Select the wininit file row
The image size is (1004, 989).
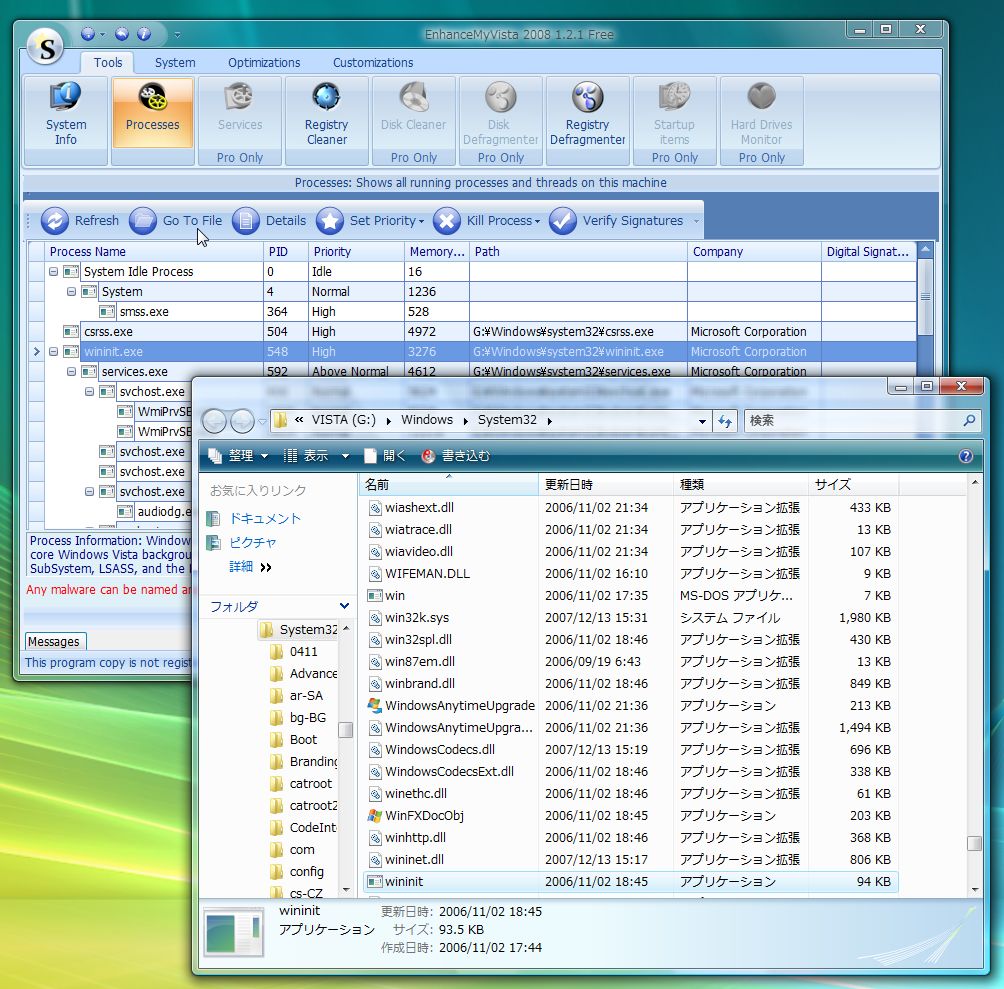coord(631,881)
